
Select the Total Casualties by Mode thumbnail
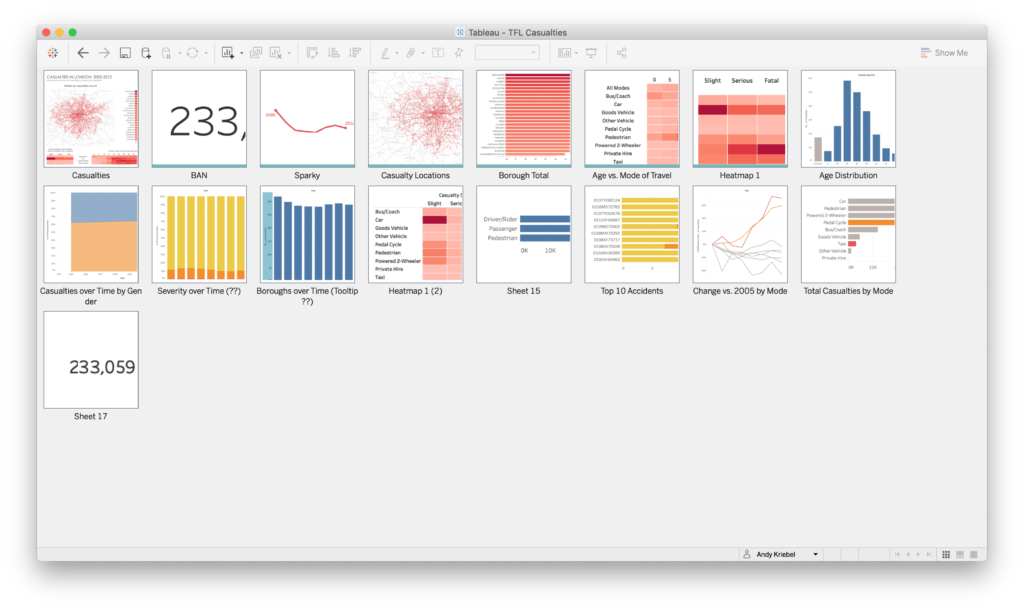(848, 234)
